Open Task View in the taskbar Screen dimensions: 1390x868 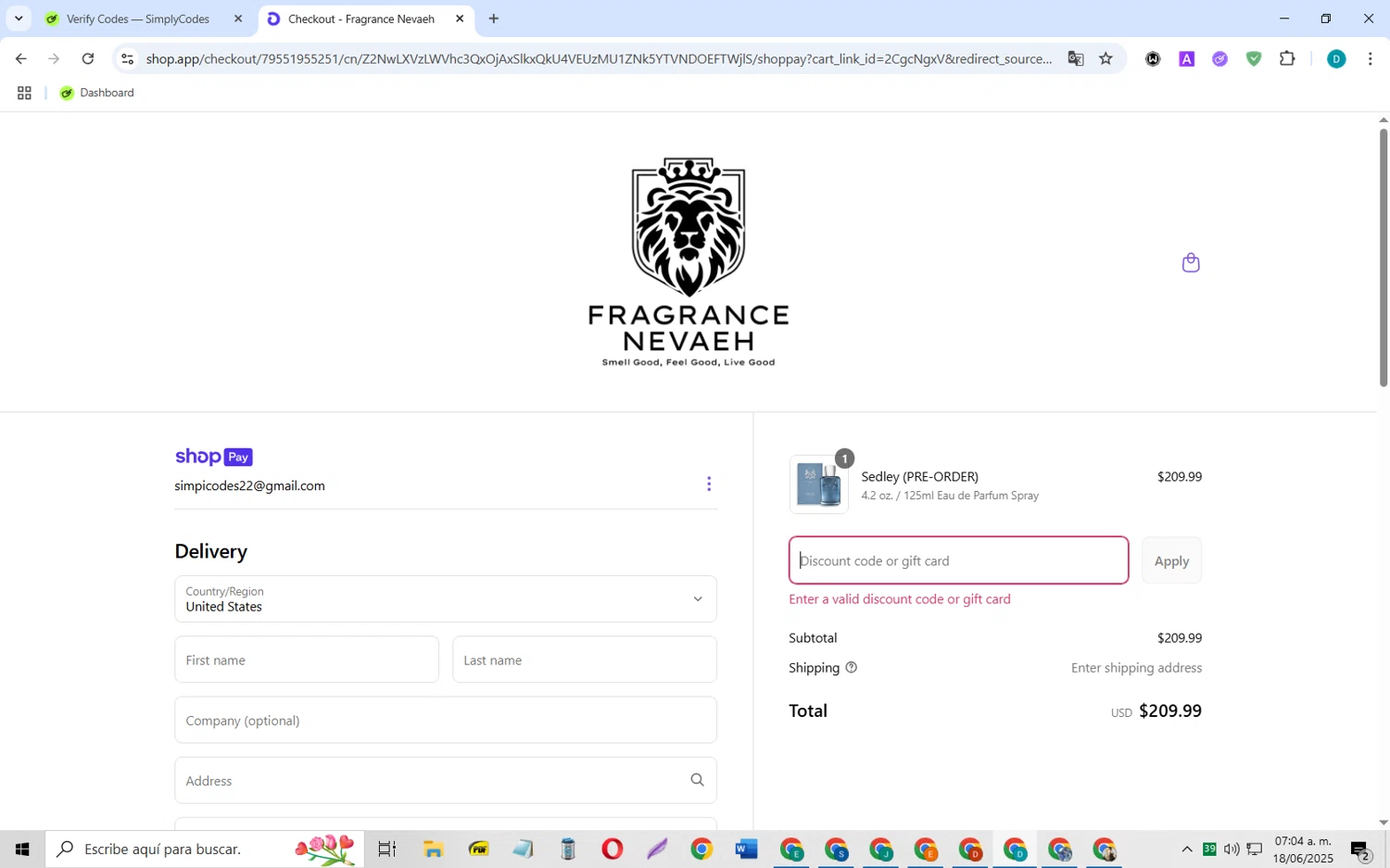point(386,849)
